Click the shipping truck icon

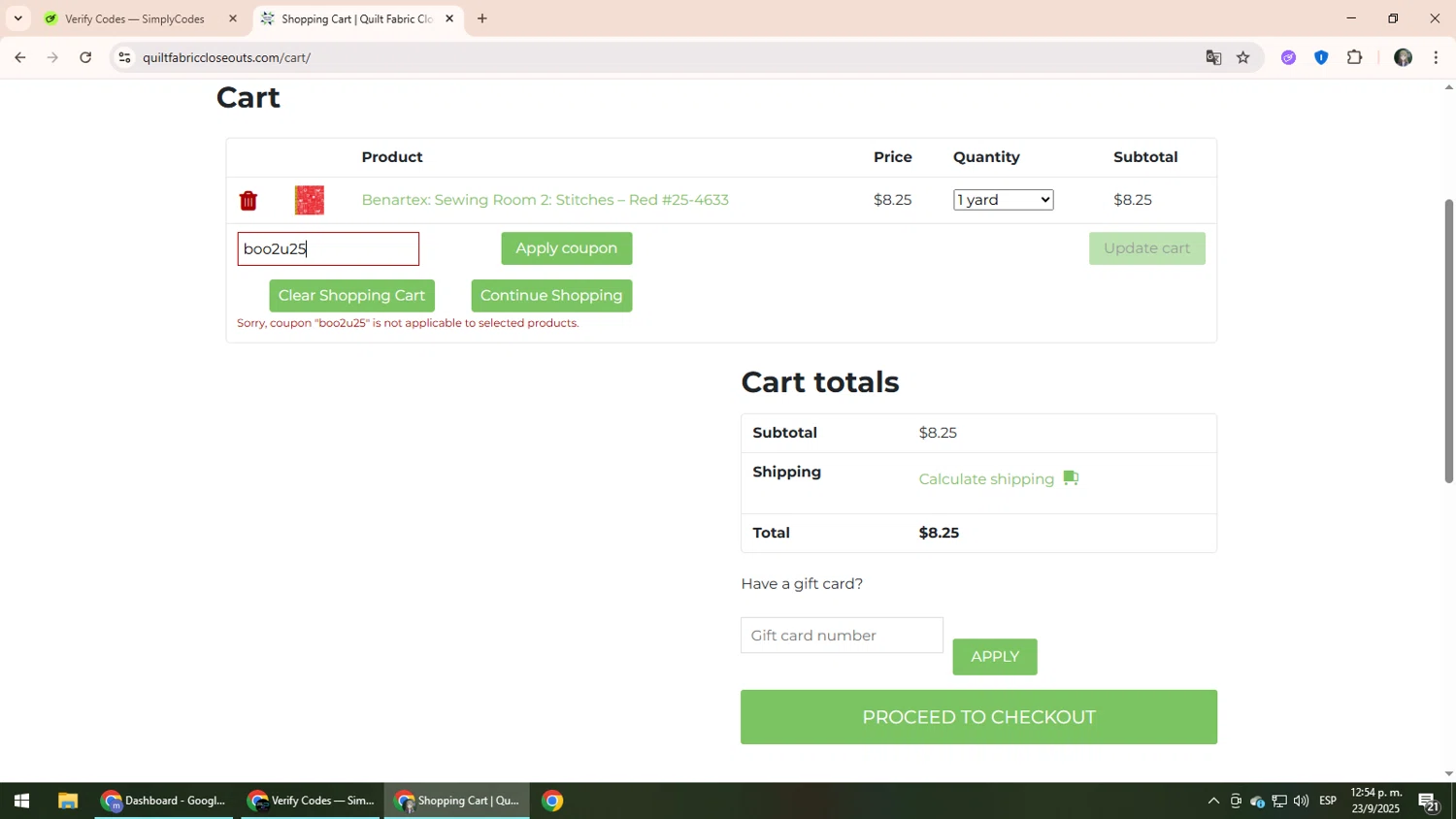pyautogui.click(x=1071, y=477)
